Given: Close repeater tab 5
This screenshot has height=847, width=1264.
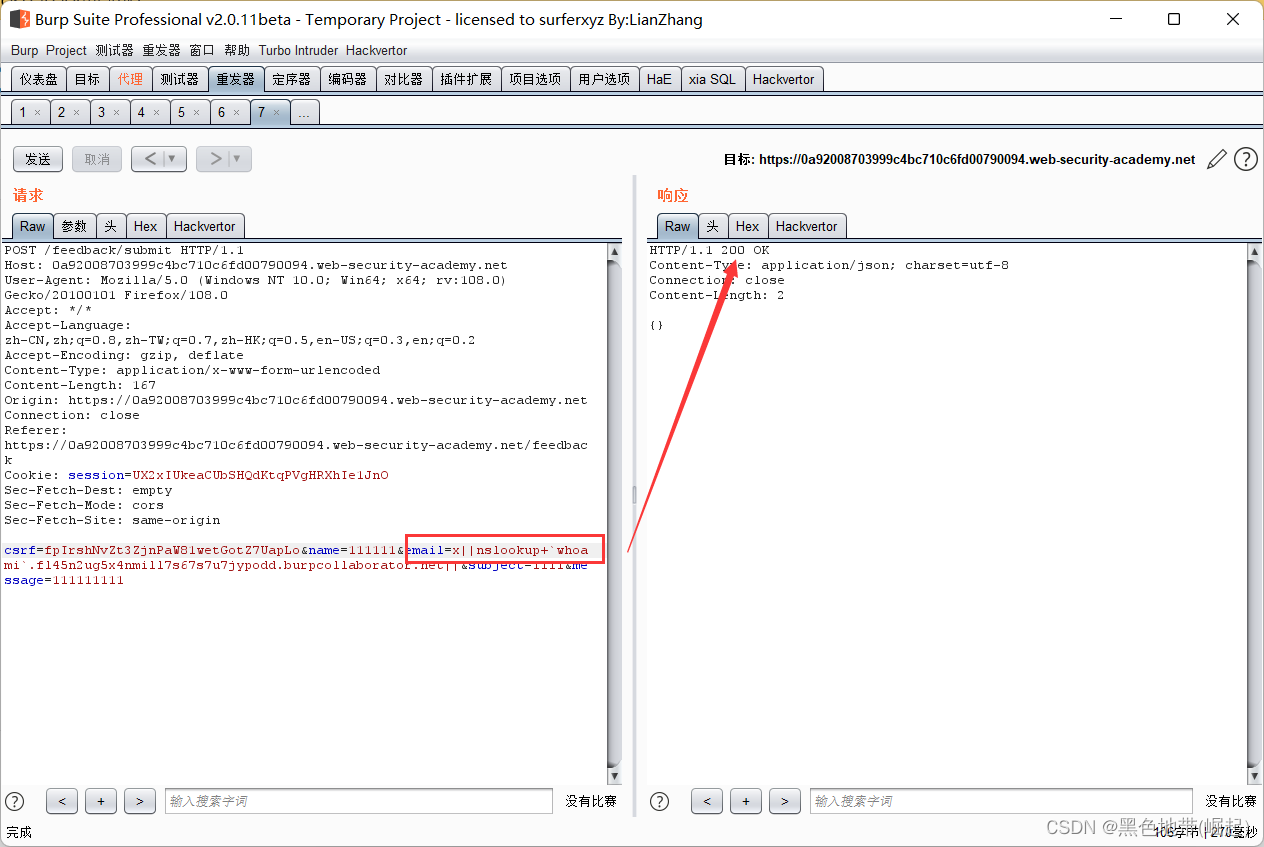Looking at the screenshot, I should click(x=196, y=113).
